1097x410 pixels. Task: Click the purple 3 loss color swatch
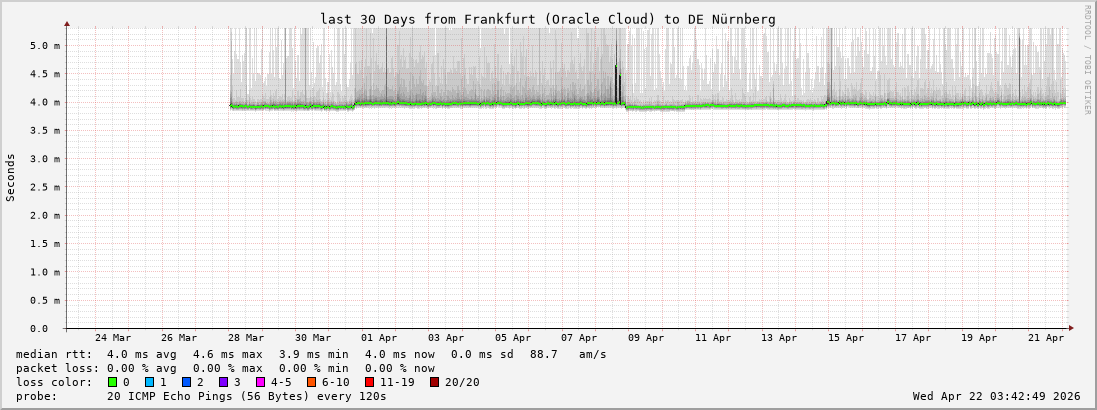pyautogui.click(x=223, y=382)
